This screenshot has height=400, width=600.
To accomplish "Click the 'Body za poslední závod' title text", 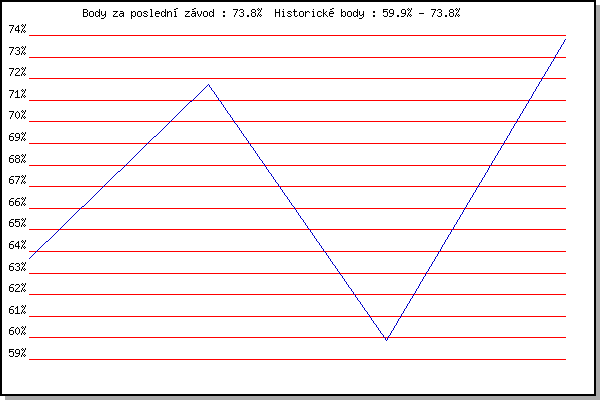I will click(x=148, y=14).
